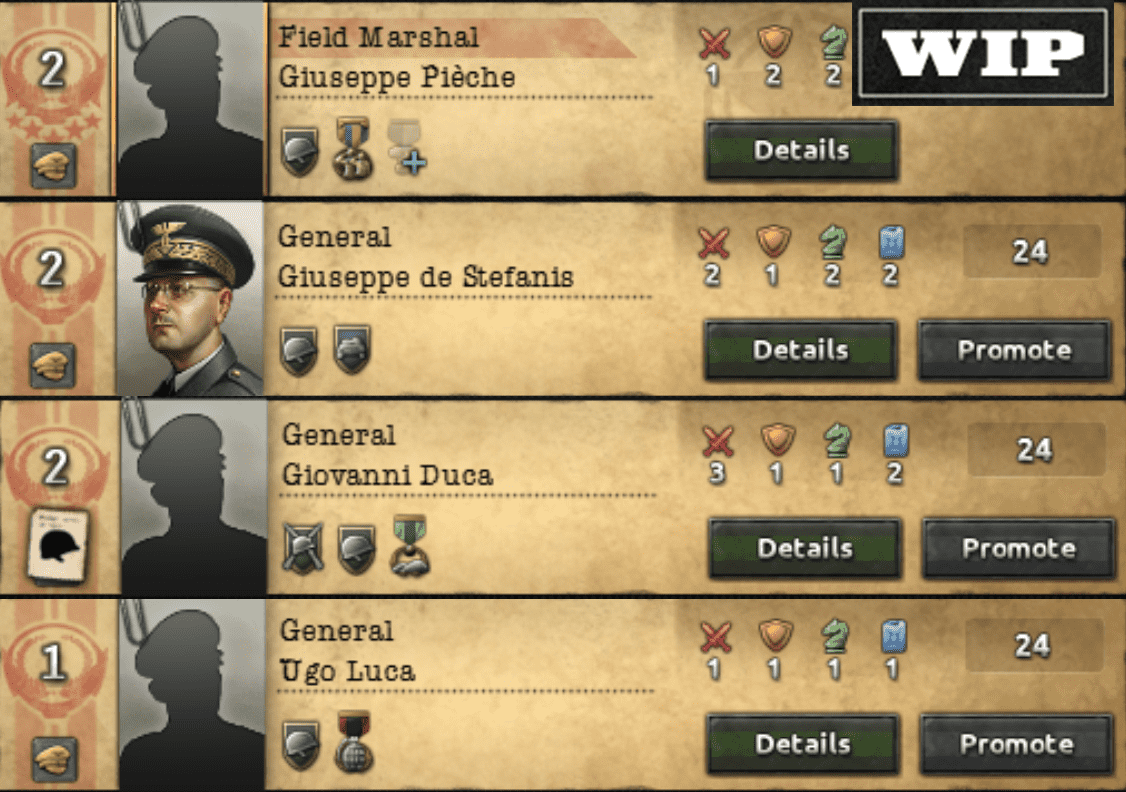Viewport: 1126px width, 792px height.
Task: Click Giovanni Duca's attack skill crossed swords
Action: coord(717,441)
